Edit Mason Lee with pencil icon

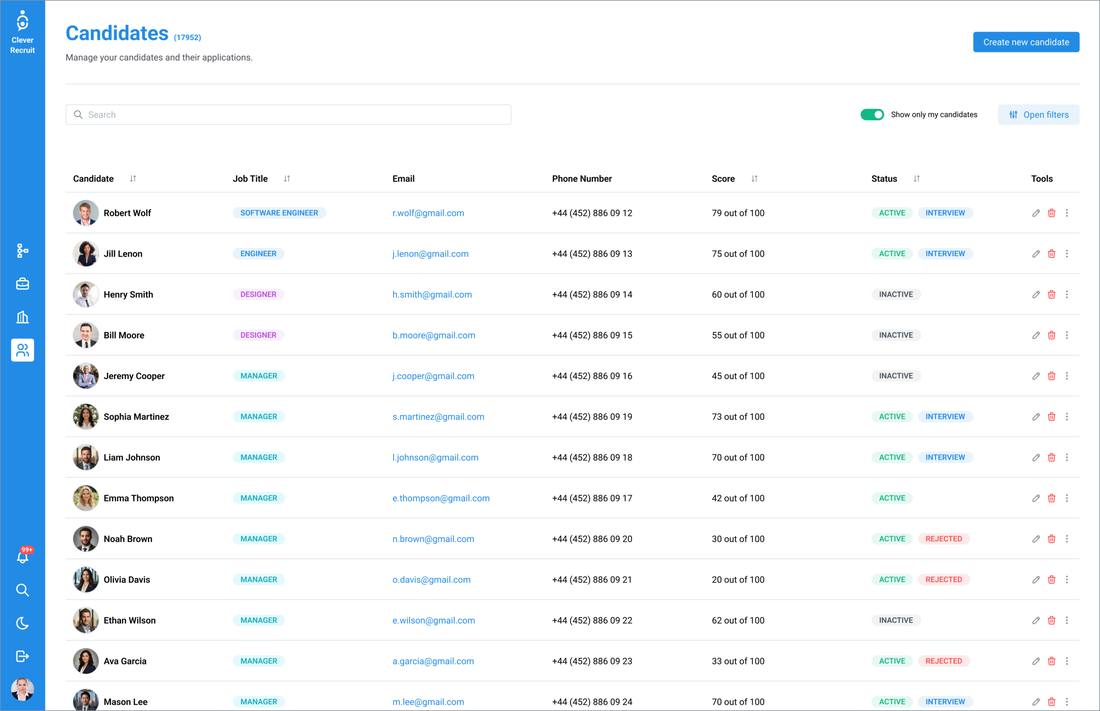click(x=1035, y=702)
